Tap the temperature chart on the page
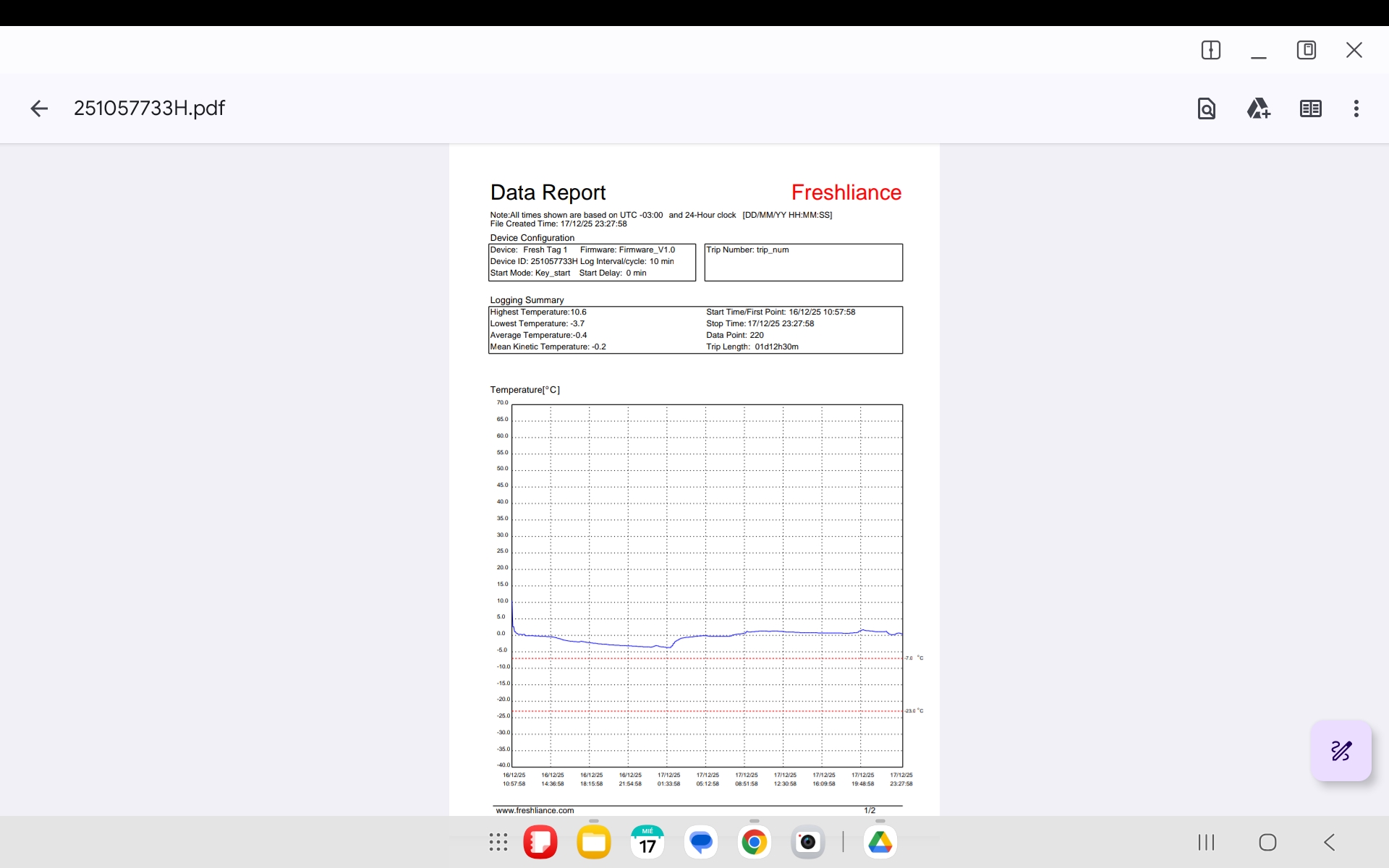The width and height of the screenshot is (1389, 868). (x=707, y=585)
